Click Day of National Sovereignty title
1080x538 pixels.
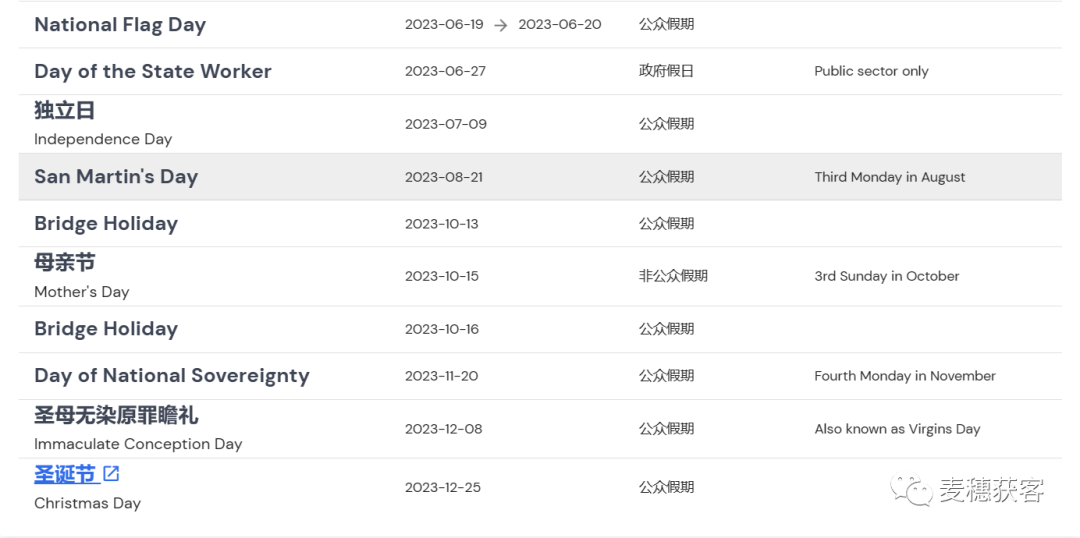172,375
